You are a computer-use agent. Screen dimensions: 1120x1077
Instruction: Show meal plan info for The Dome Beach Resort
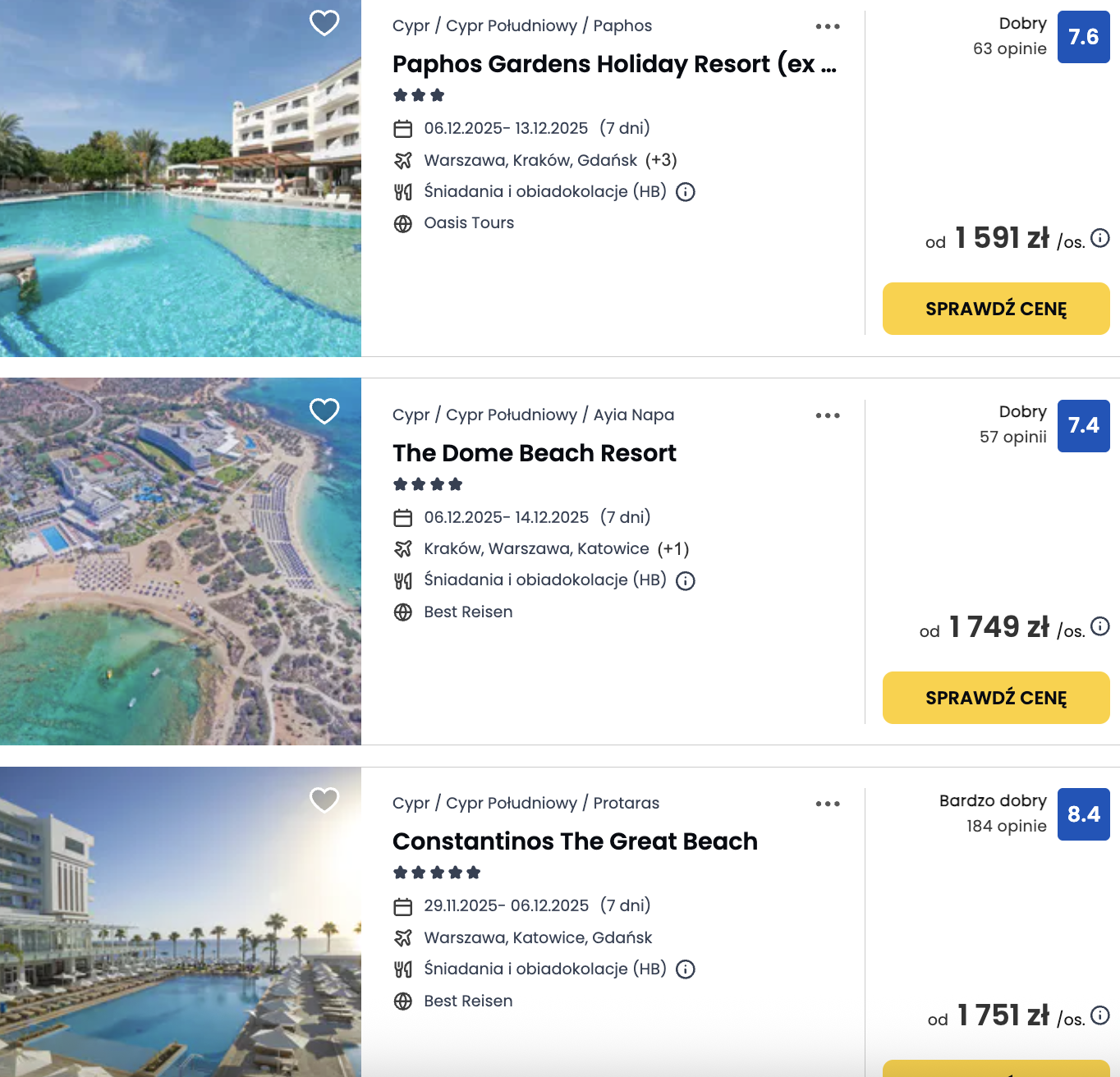pos(686,581)
